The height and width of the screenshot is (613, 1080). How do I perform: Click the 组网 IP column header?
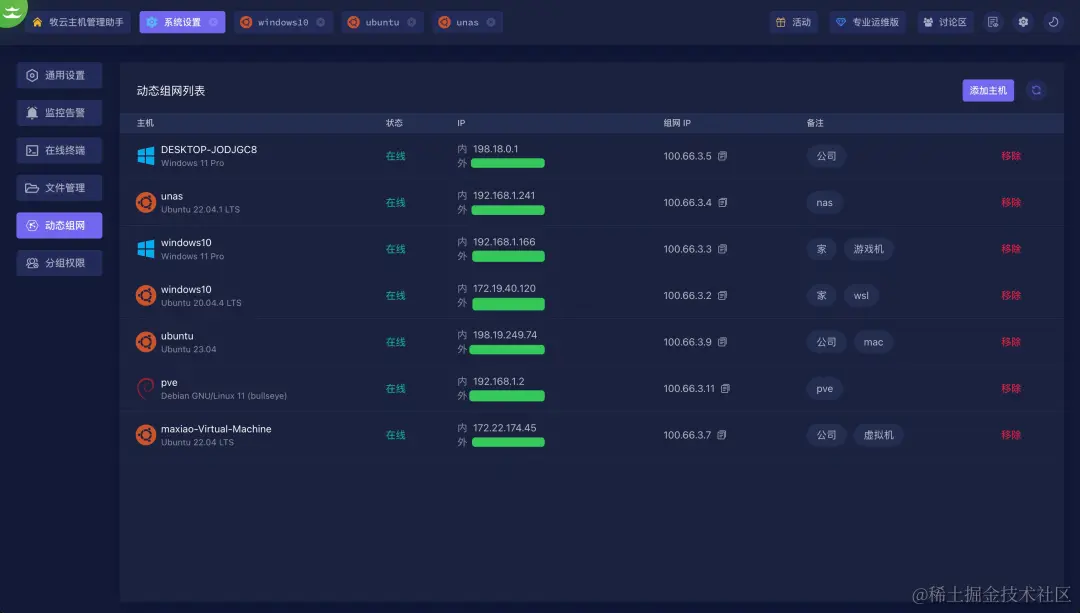point(677,123)
